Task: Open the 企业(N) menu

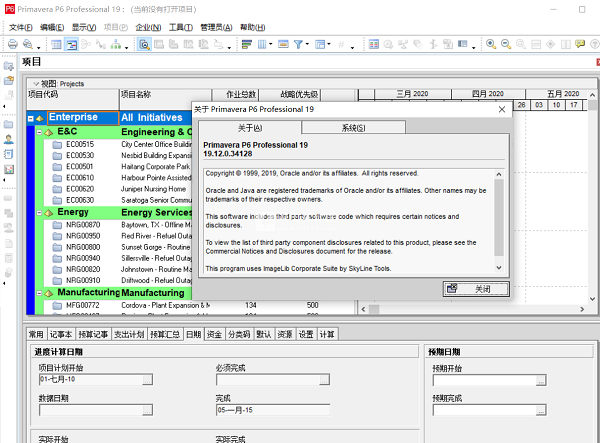Action: (148, 27)
